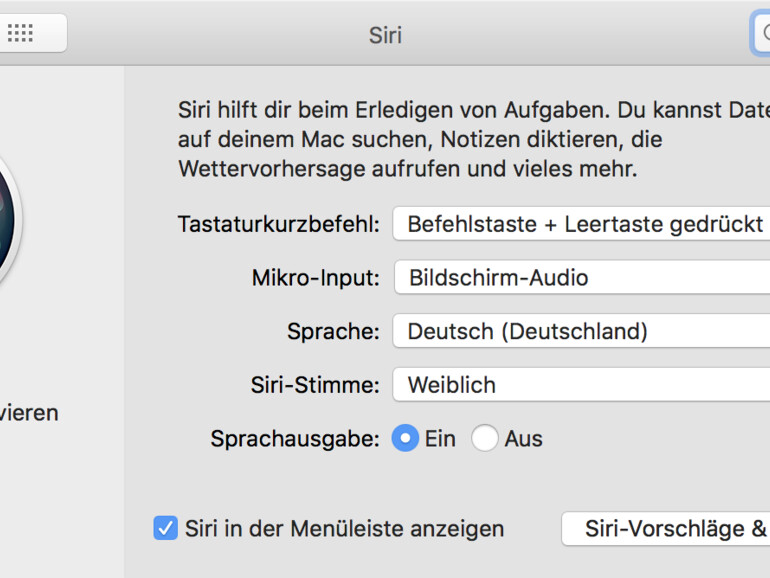Click the Siri-Vorschläge & button
This screenshot has height=578, width=770.
[x=666, y=528]
